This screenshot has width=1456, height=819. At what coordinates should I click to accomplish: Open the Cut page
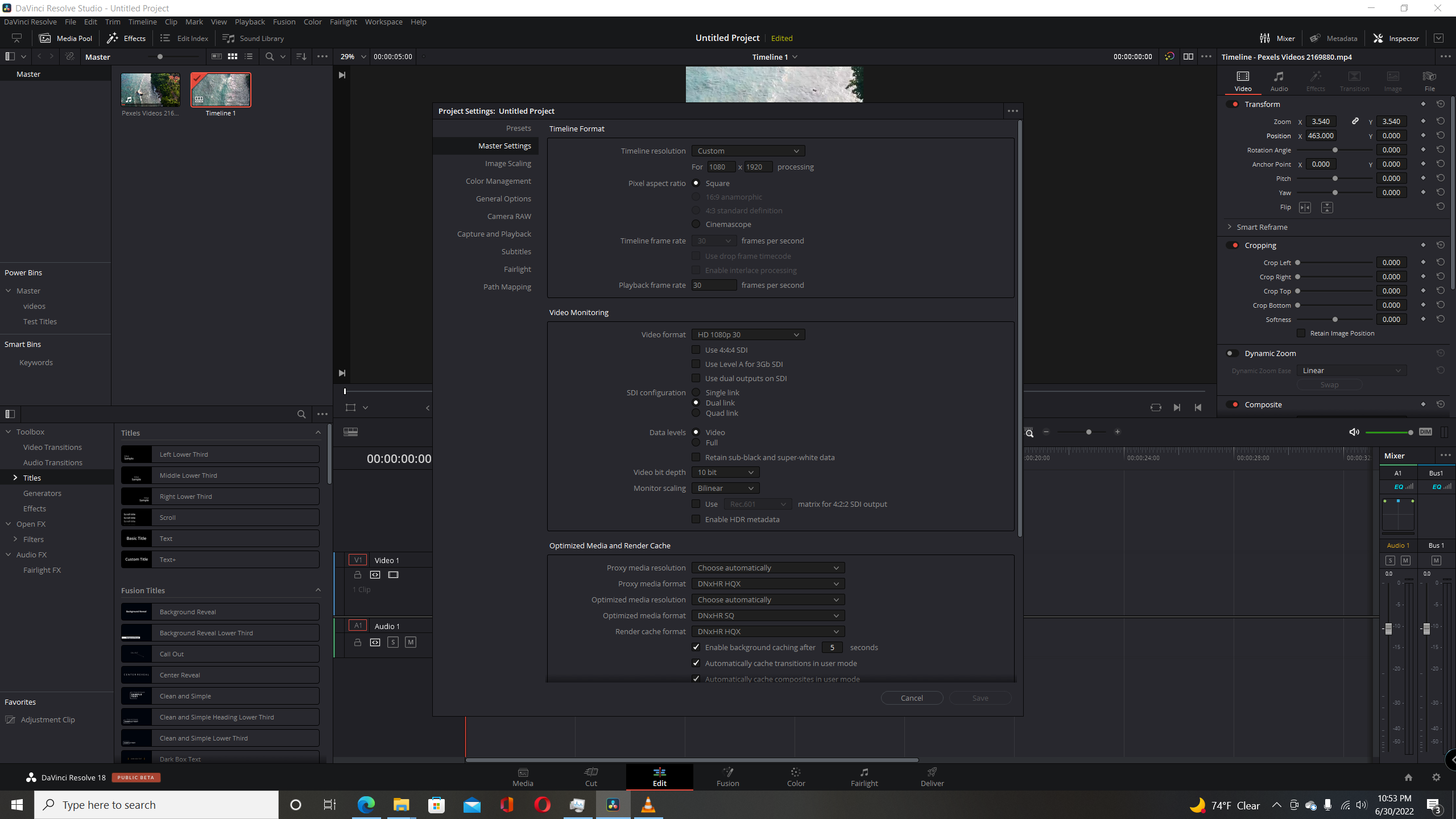tap(591, 776)
